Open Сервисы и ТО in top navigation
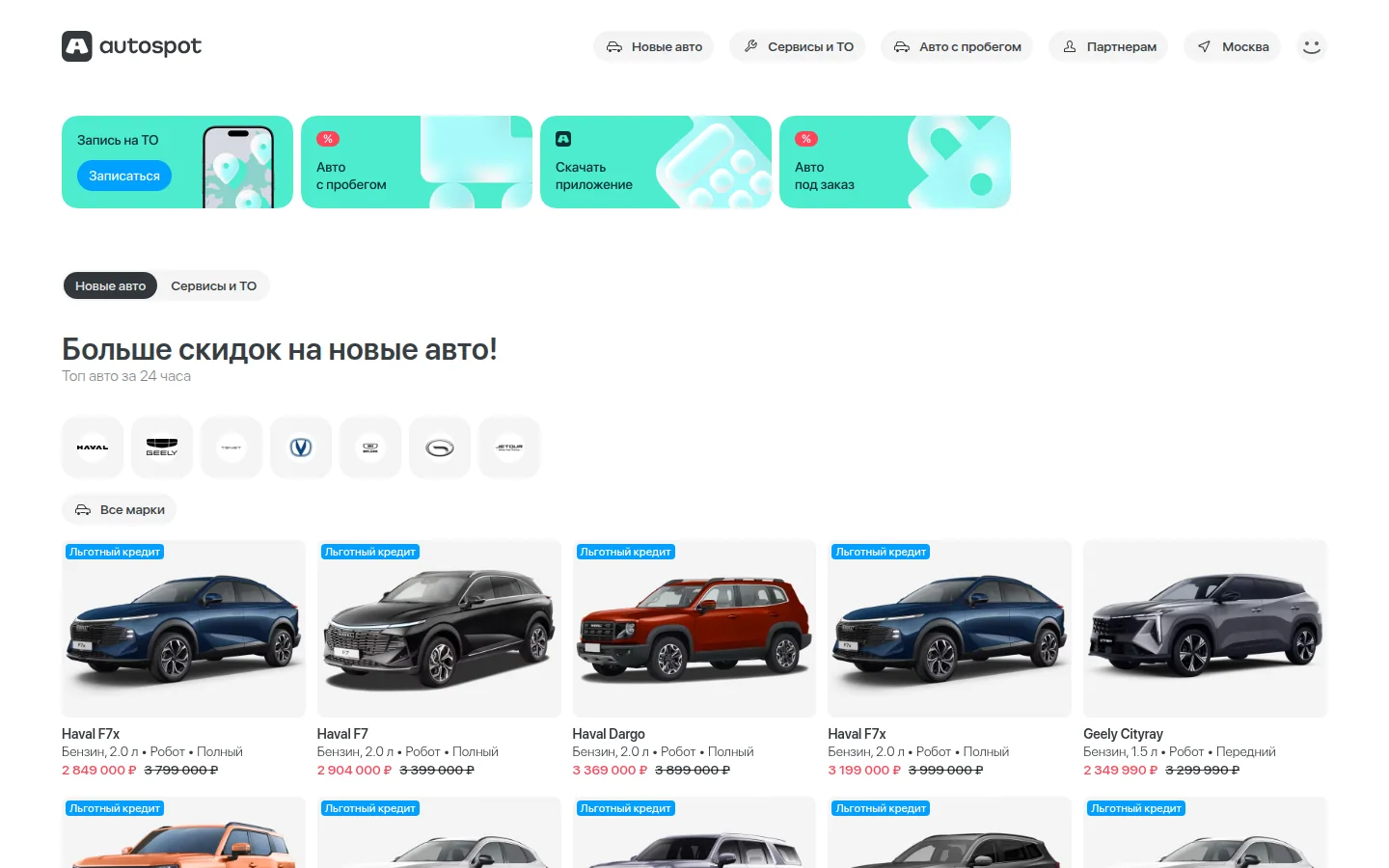The width and height of the screenshot is (1389, 868). point(798,46)
